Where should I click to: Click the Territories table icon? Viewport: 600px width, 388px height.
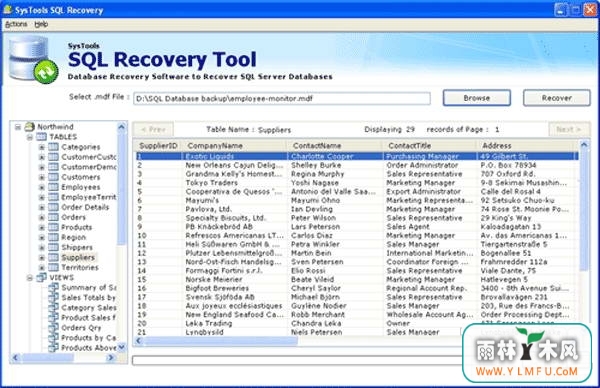(53, 267)
